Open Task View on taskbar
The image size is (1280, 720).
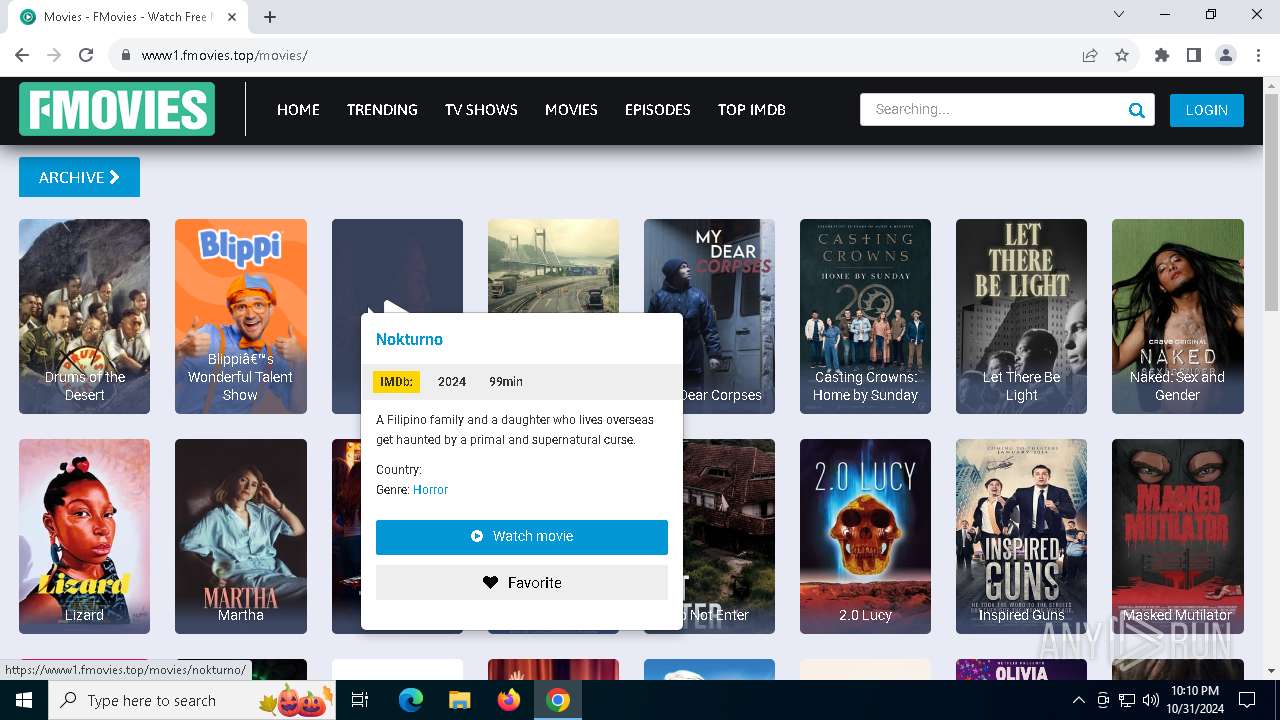tap(360, 700)
